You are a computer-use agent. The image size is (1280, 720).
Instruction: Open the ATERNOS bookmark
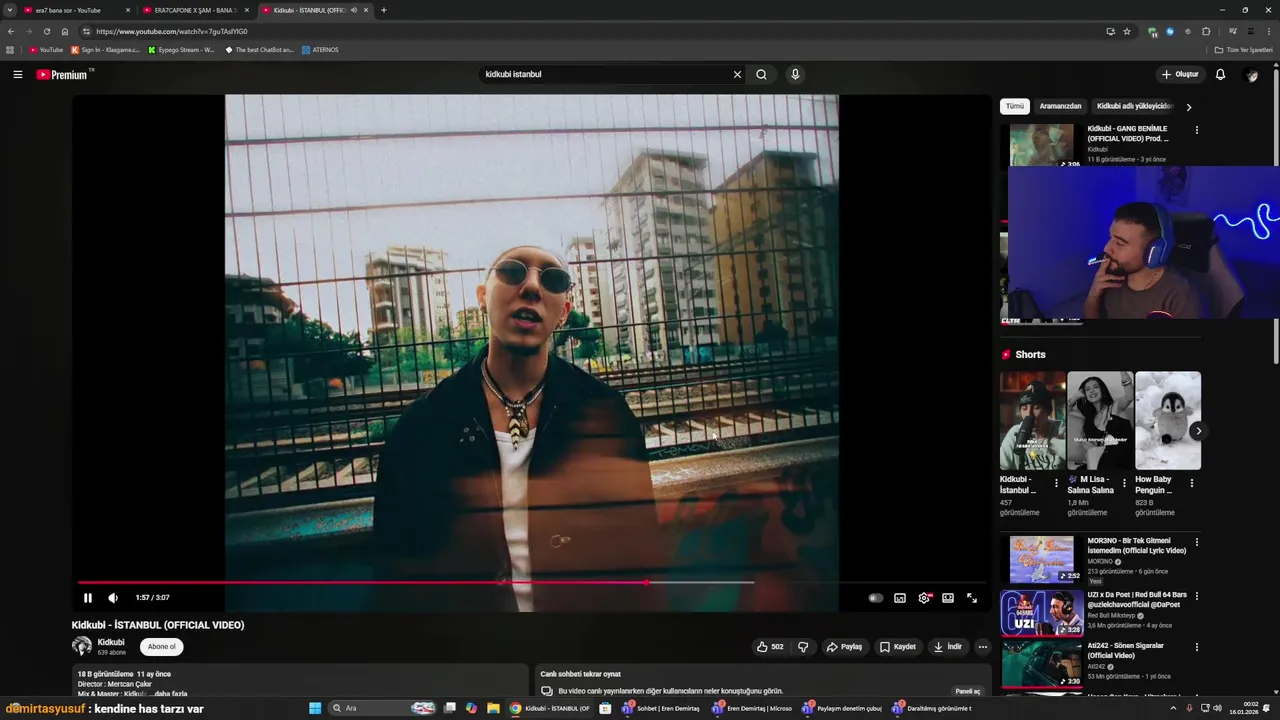tap(320, 50)
